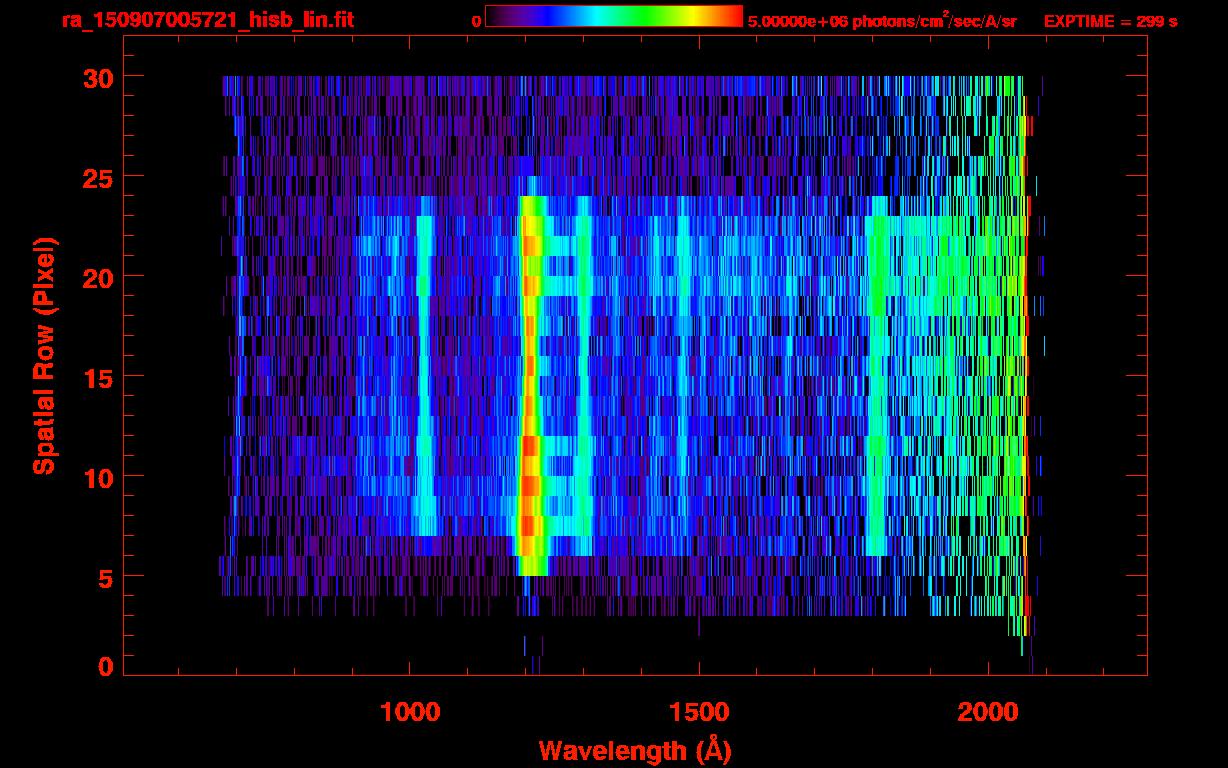Select the 5.00000e+06 photons/cm²/sec/A/sr label

point(882,21)
